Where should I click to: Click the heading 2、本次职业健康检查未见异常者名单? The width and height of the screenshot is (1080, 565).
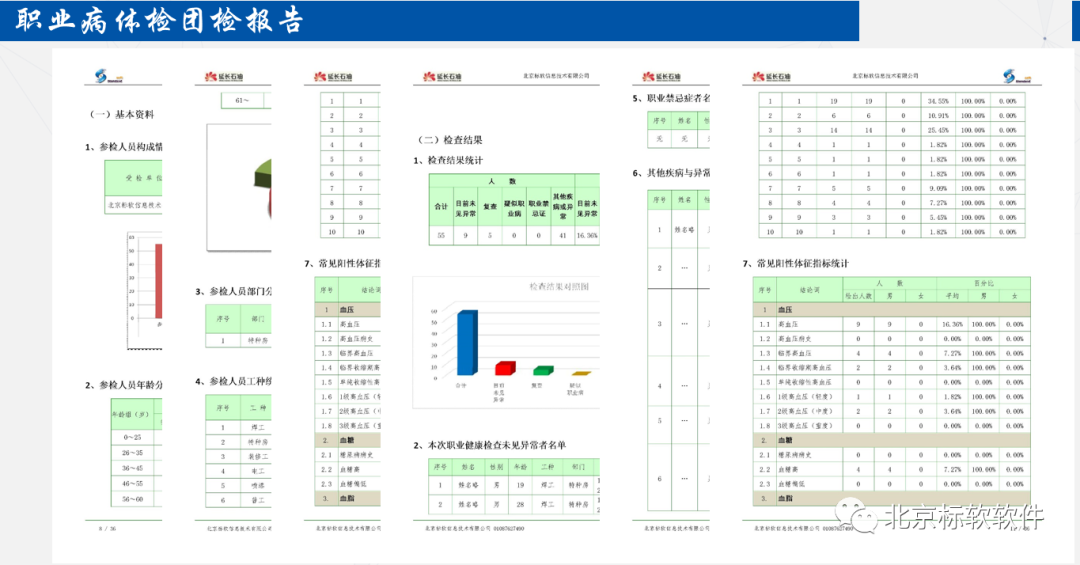click(490, 445)
